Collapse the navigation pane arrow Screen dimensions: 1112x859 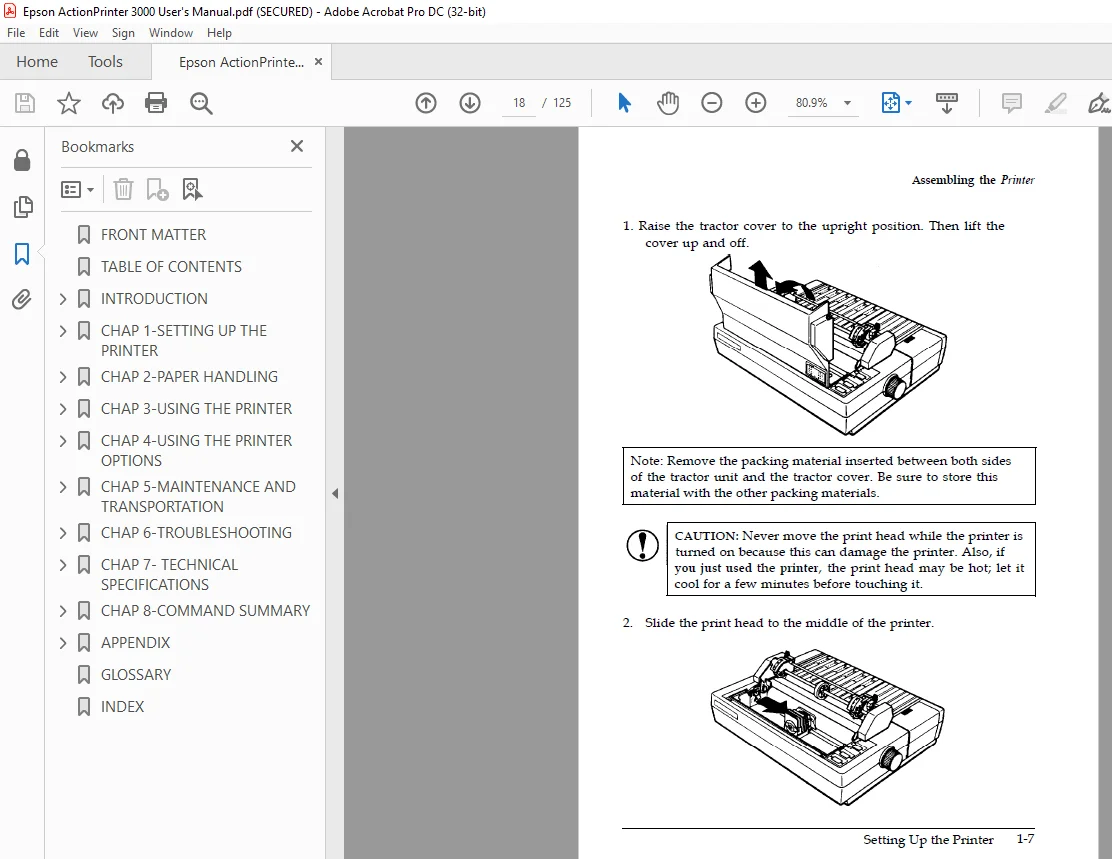click(335, 493)
